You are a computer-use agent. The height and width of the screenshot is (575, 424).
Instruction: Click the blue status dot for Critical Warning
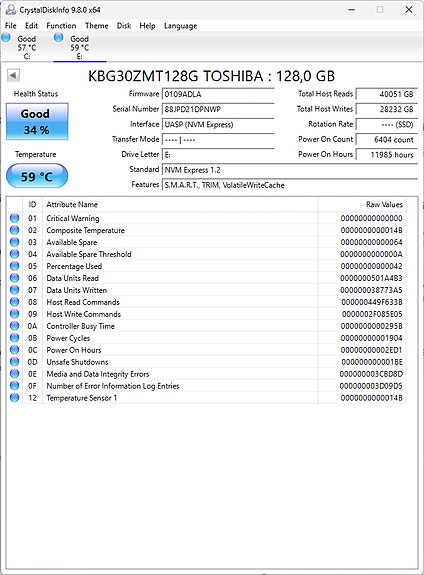(14, 218)
